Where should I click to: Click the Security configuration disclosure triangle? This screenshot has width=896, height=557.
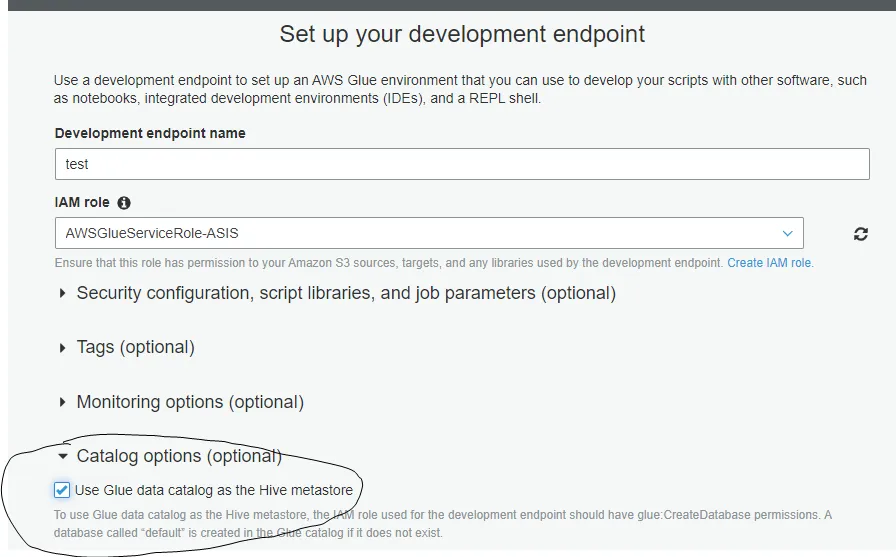63,293
